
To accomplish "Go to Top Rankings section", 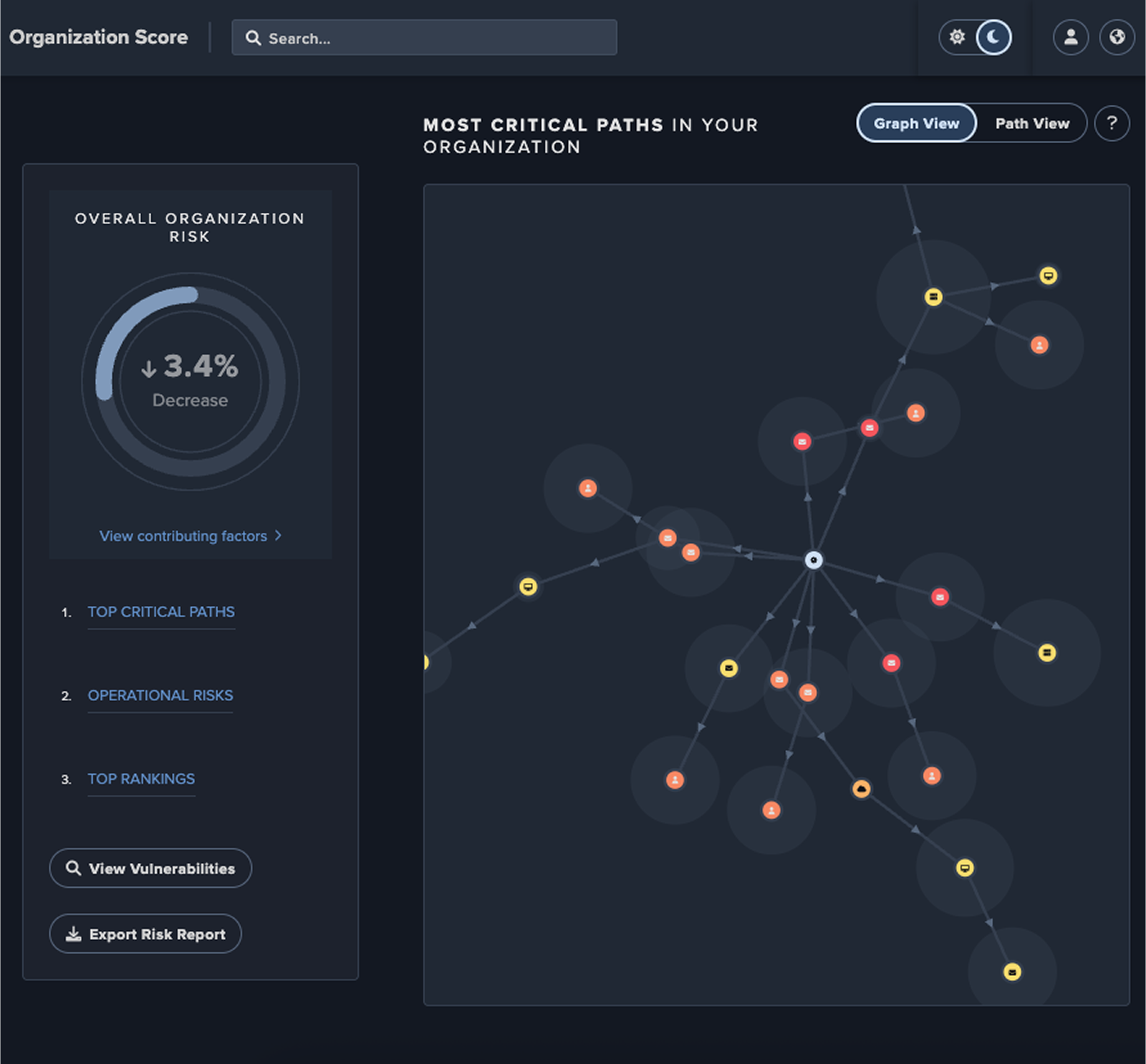I will coord(141,779).
